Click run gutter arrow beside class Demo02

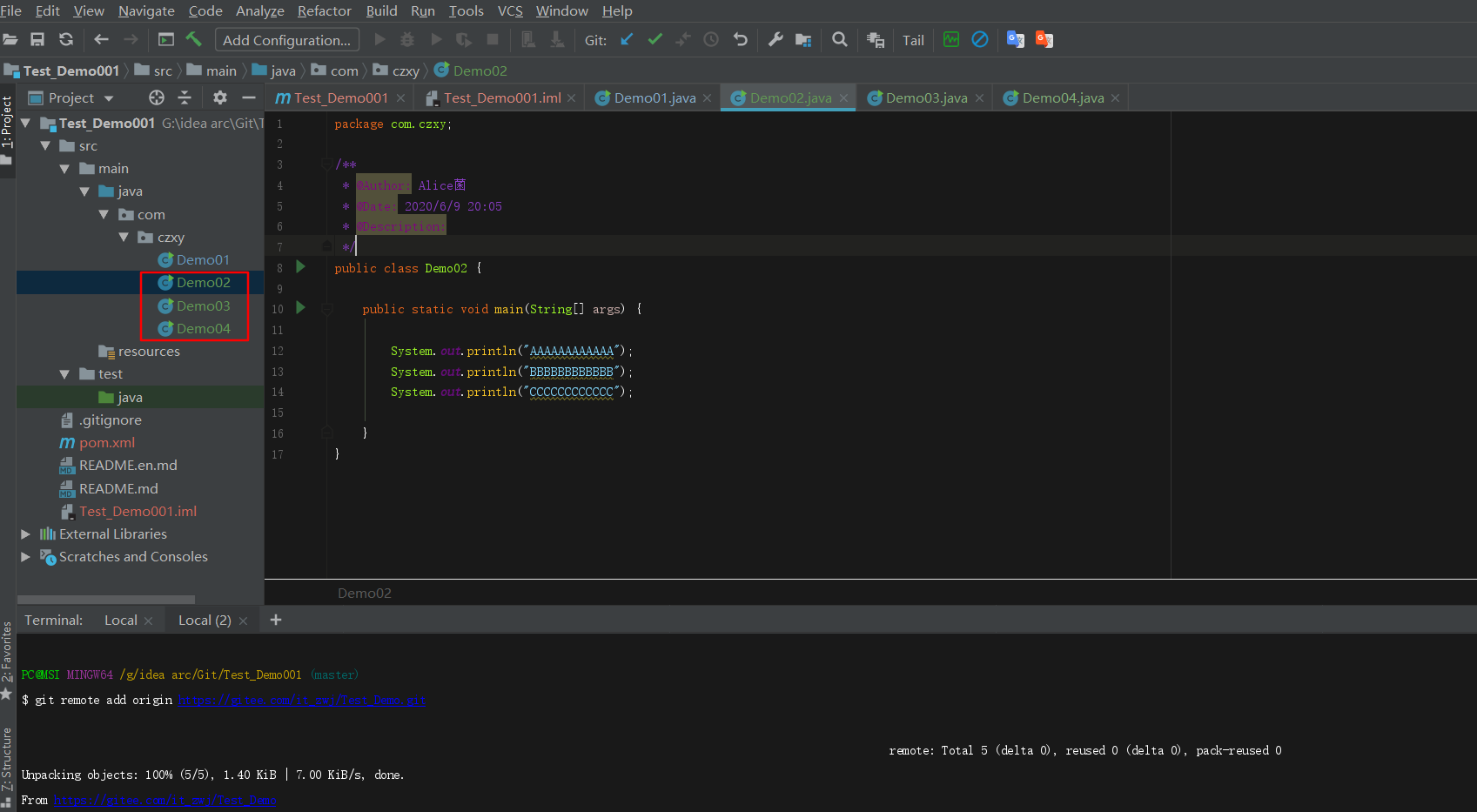pos(301,266)
